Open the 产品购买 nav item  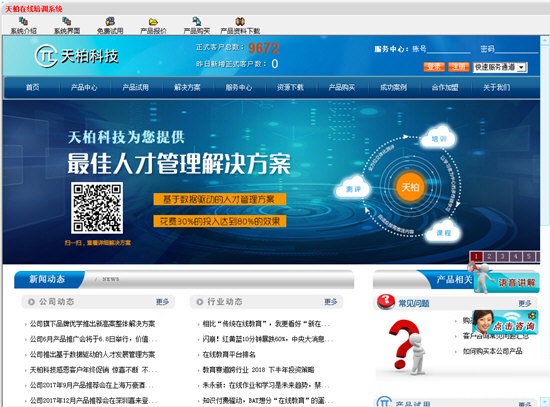[x=342, y=87]
